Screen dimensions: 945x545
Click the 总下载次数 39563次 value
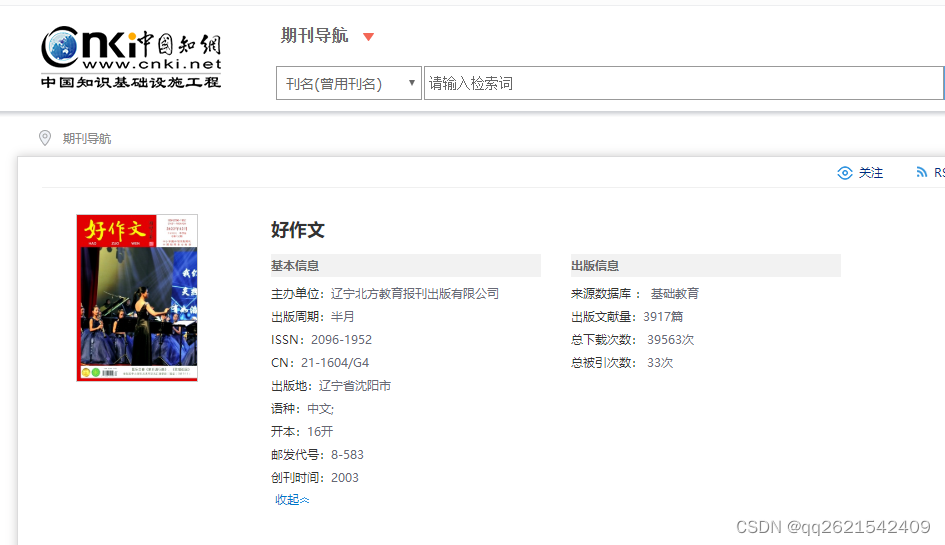pos(671,339)
